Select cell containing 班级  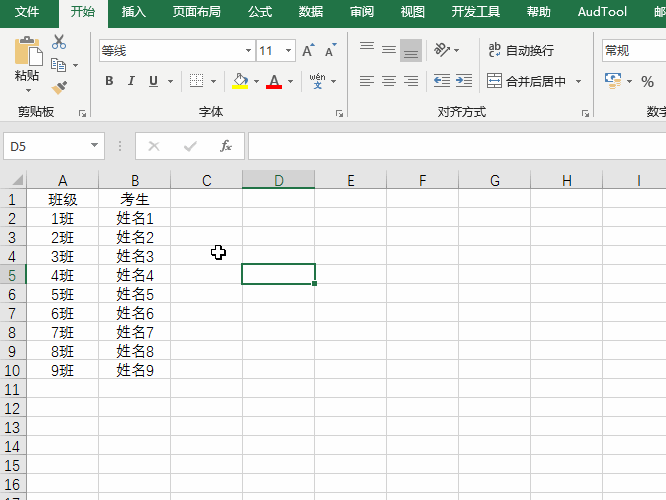click(62, 199)
